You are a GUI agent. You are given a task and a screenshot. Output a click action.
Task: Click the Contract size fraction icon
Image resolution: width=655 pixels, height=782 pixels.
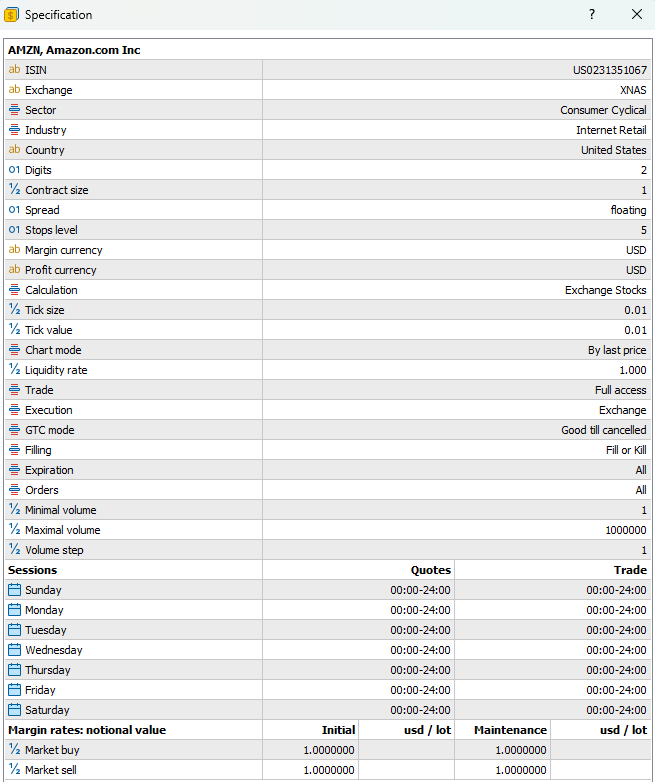coord(14,190)
